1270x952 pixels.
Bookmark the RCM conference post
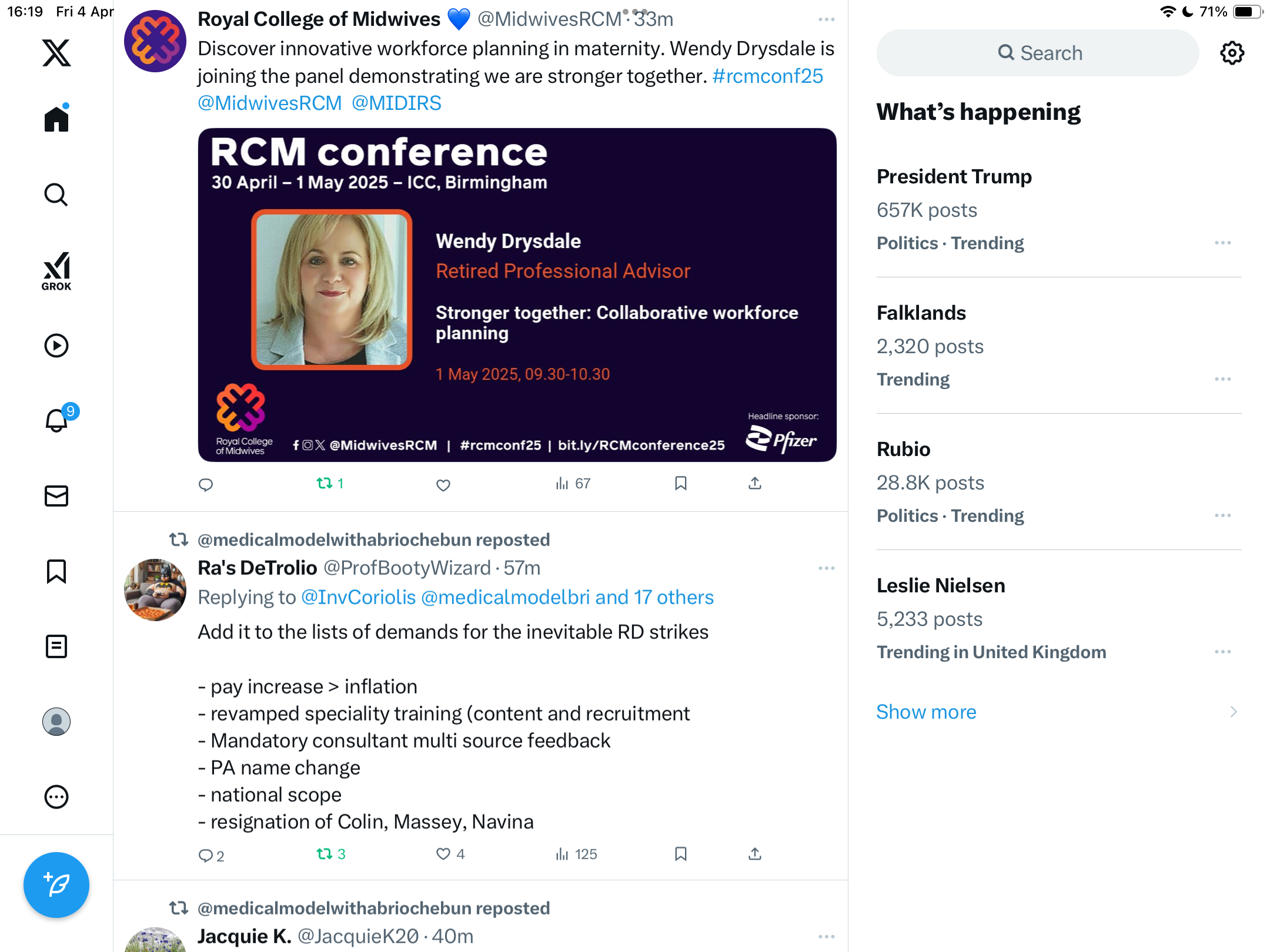click(681, 484)
